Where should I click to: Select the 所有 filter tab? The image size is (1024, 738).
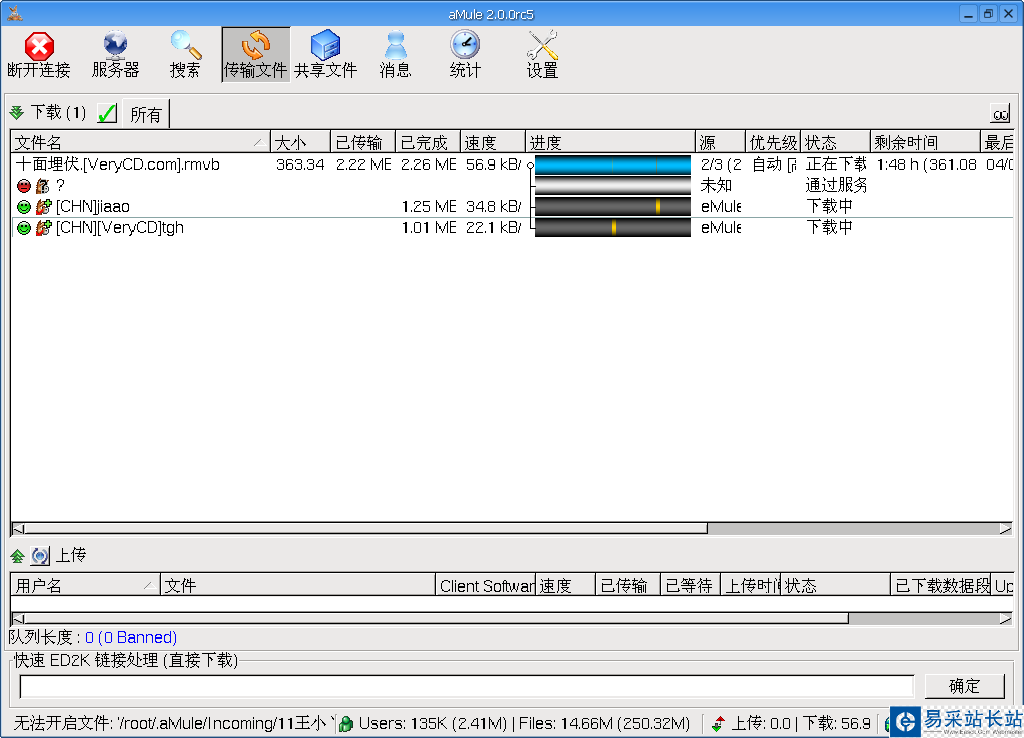coord(146,113)
